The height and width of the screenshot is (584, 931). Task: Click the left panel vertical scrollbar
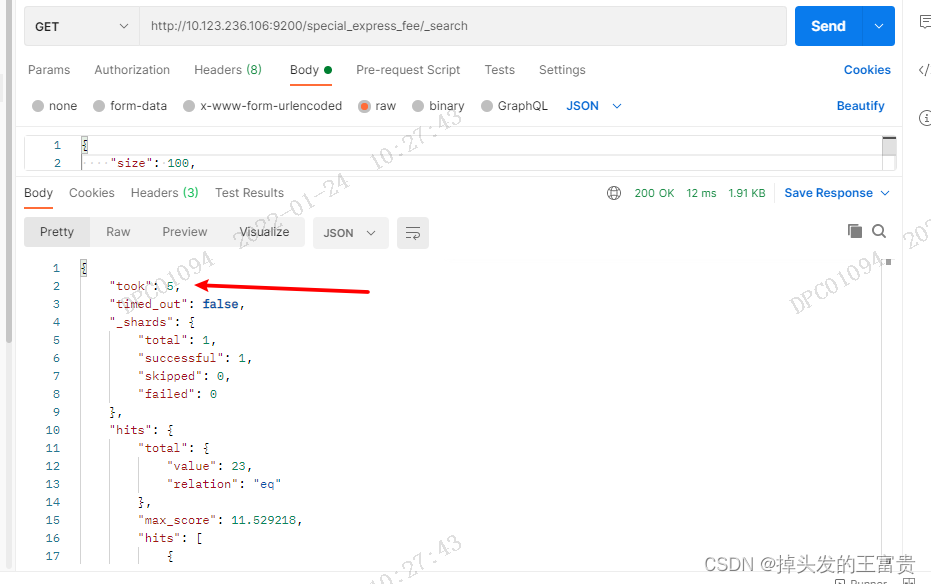8,172
